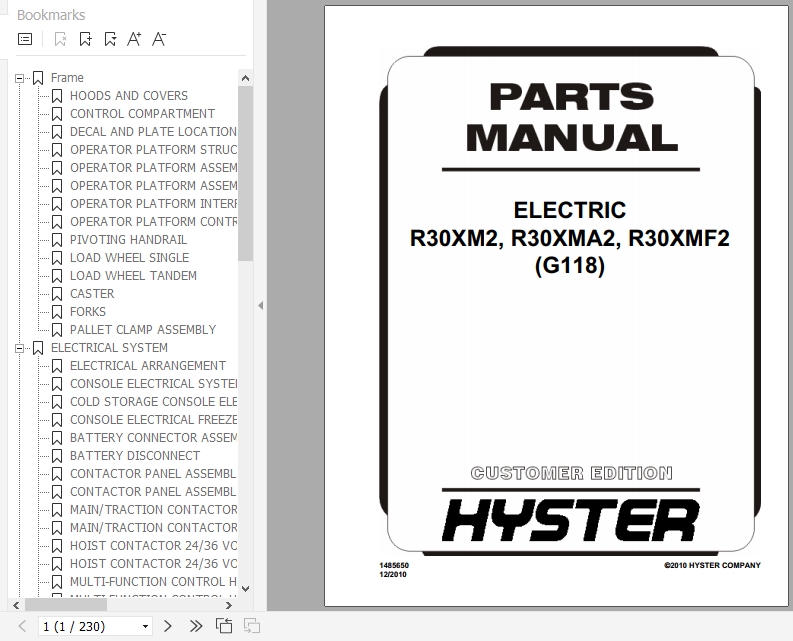
Task: Click the delete bookmark icon
Action: tap(60, 39)
